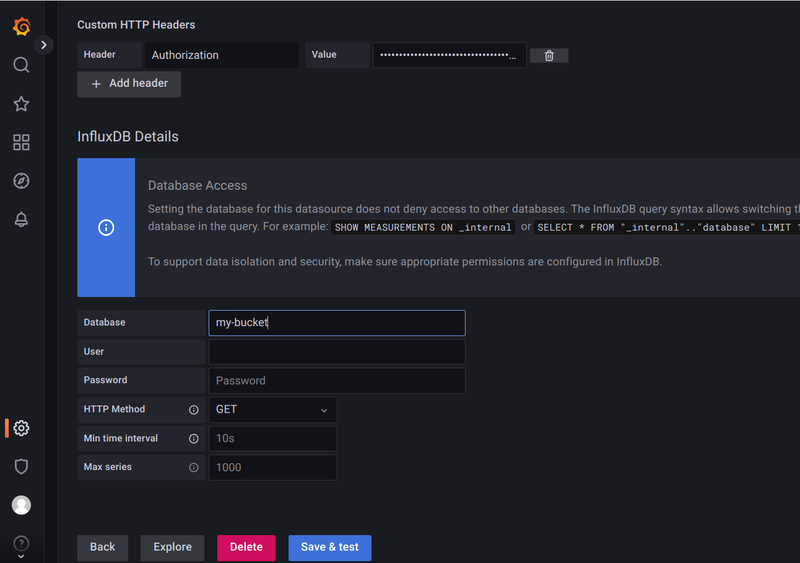The width and height of the screenshot is (800, 563).
Task: Click the Save & test button
Action: pos(330,548)
